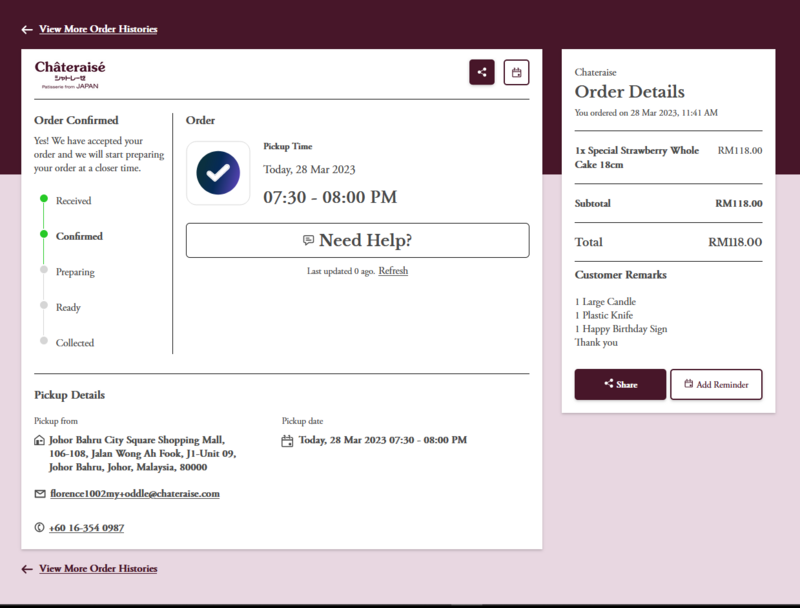Screen dimensions: 800x608
Task: Click '07:30 - 08:00 PM' pickup time
Action: [x=330, y=197]
